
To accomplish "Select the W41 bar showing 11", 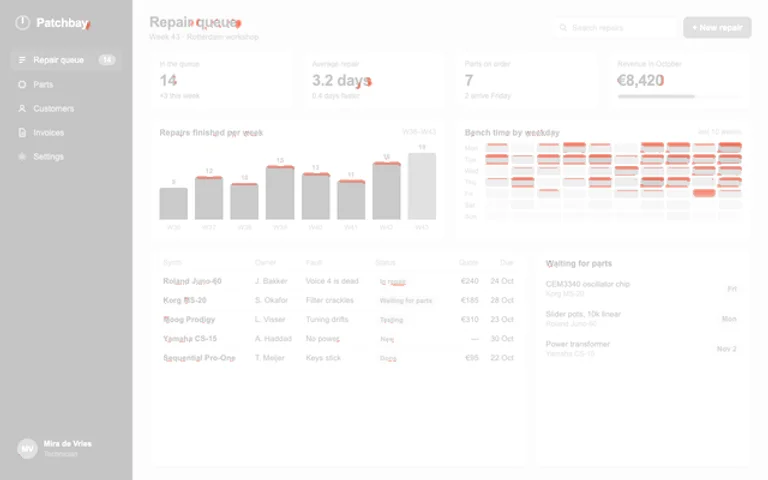I will click(x=351, y=200).
